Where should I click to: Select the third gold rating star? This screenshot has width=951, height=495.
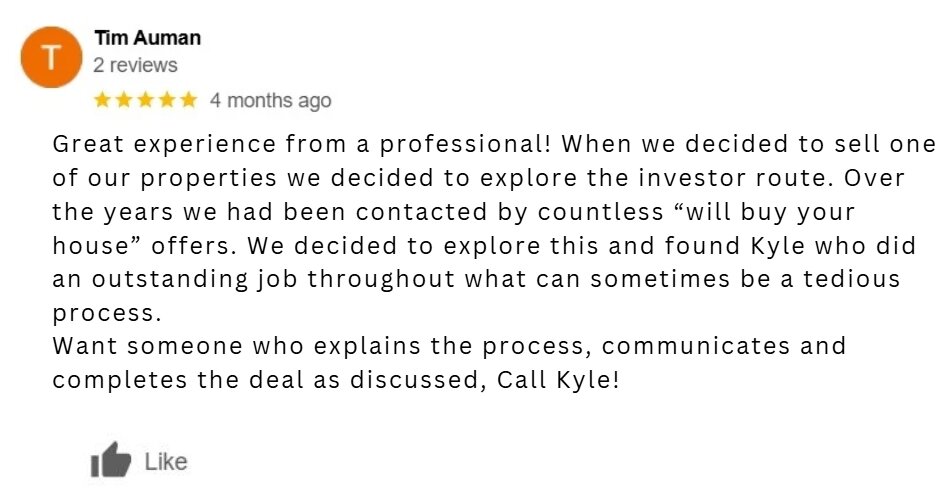(146, 99)
